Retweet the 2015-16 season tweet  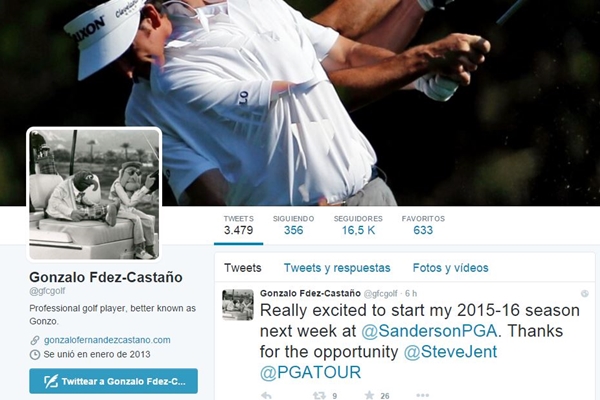319,395
